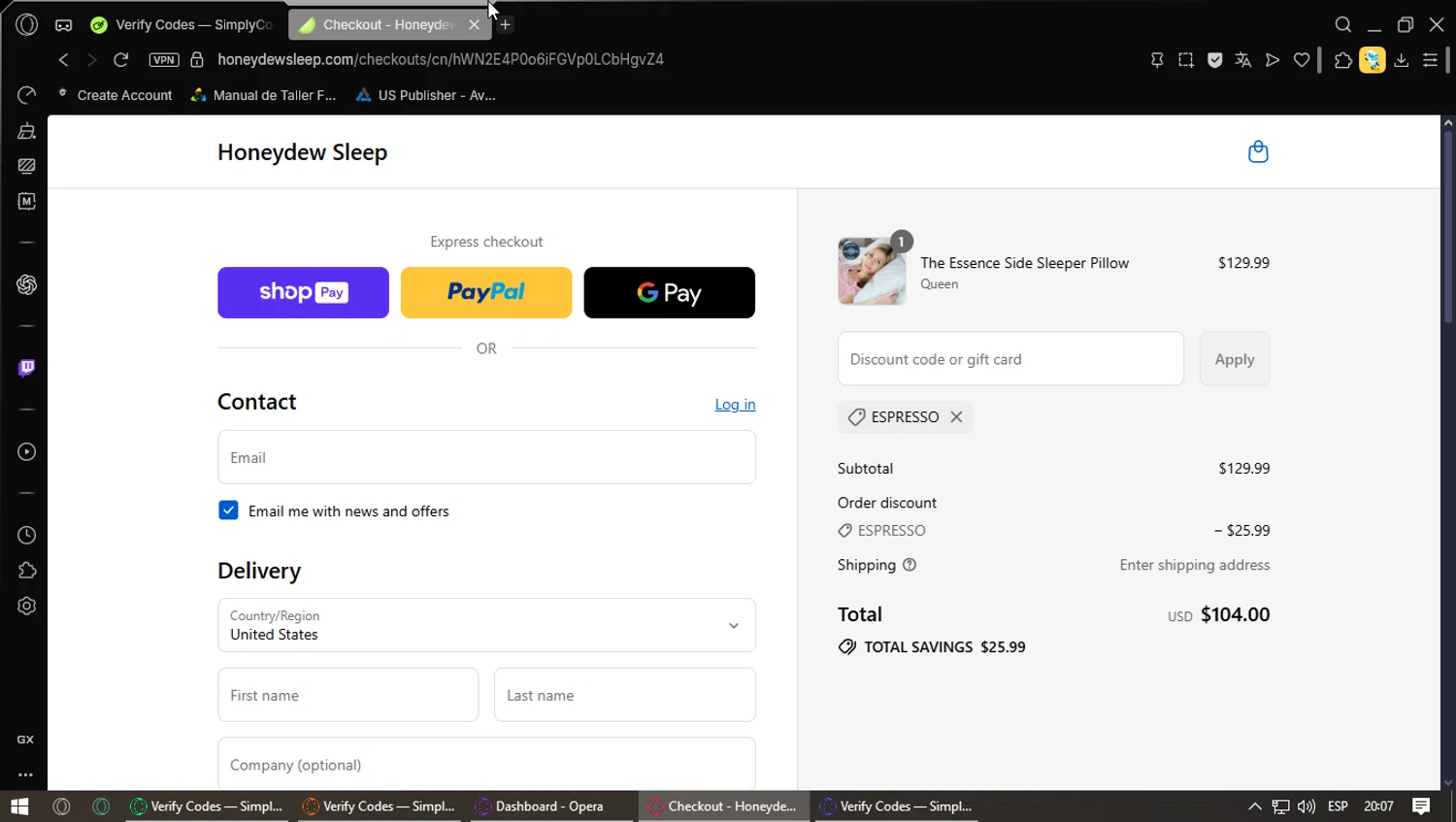
Task: Open the sidebar three-dots more menu
Action: click(26, 774)
